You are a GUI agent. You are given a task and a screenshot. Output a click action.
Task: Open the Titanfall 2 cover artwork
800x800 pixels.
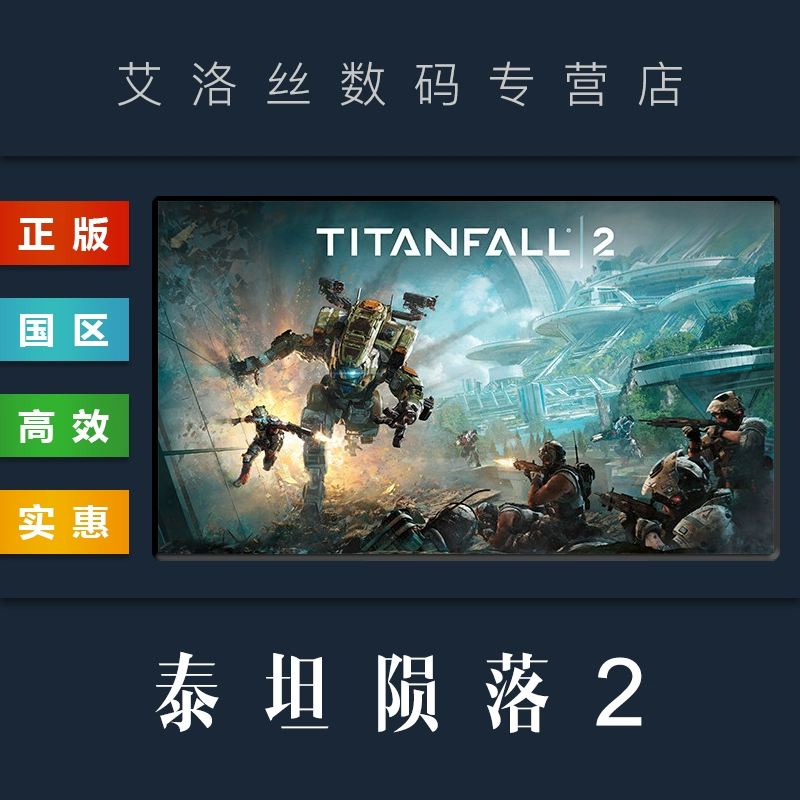tap(466, 378)
